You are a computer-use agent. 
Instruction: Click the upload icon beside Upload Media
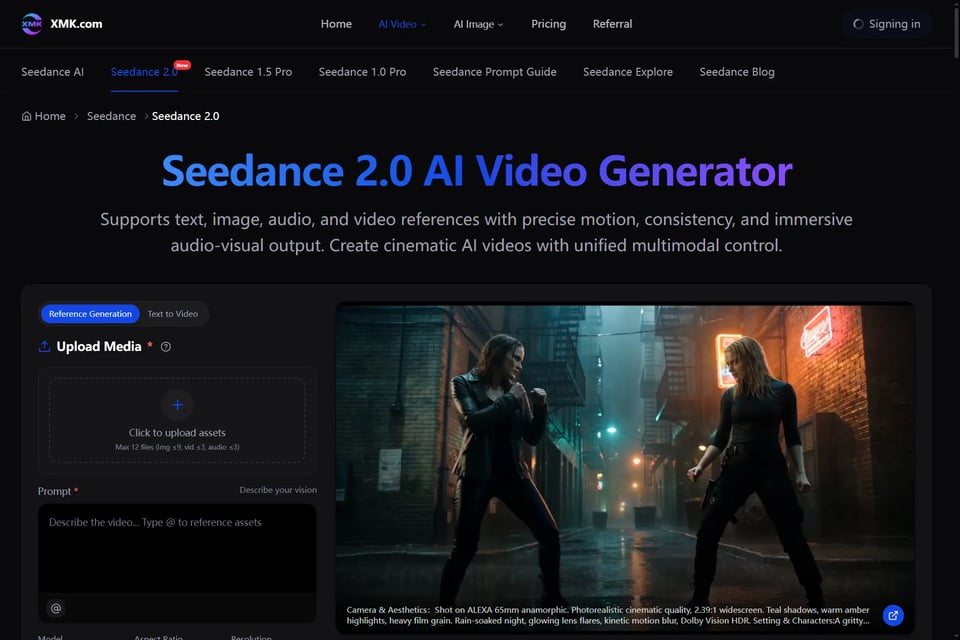tap(44, 347)
